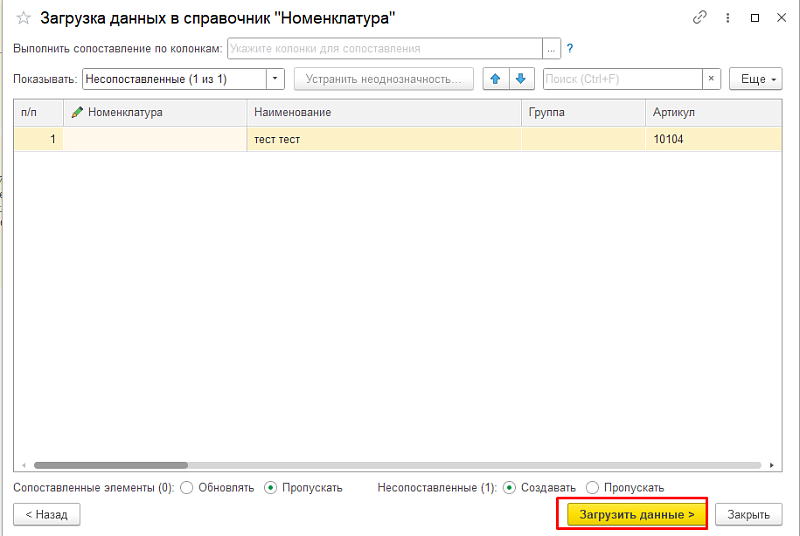Image resolution: width=800 pixels, height=536 pixels.
Task: Select the Создавать radio option
Action: (x=510, y=488)
